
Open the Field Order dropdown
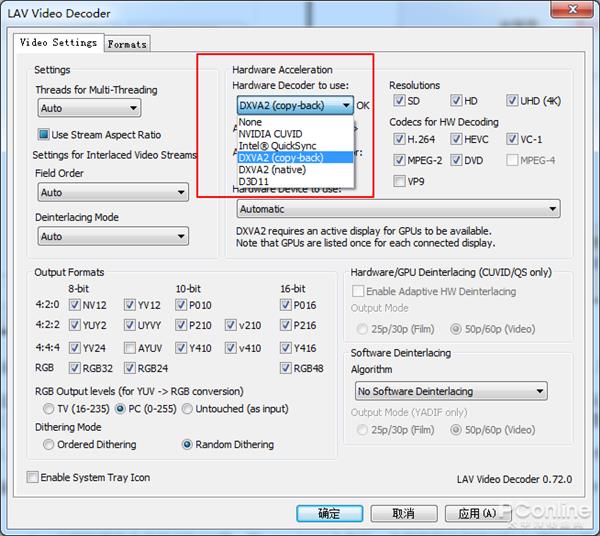coord(111,192)
